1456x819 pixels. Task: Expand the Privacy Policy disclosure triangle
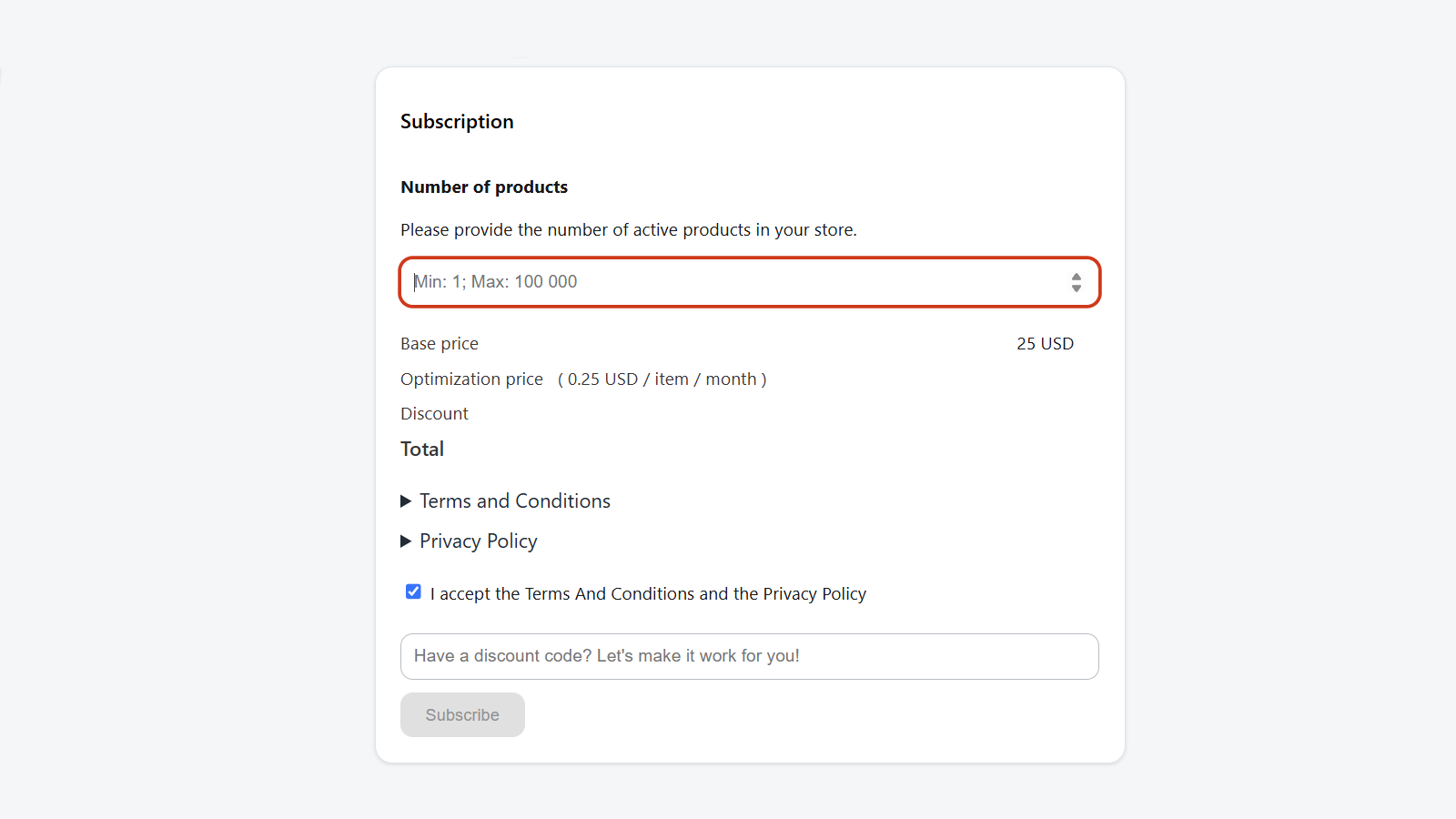[406, 541]
